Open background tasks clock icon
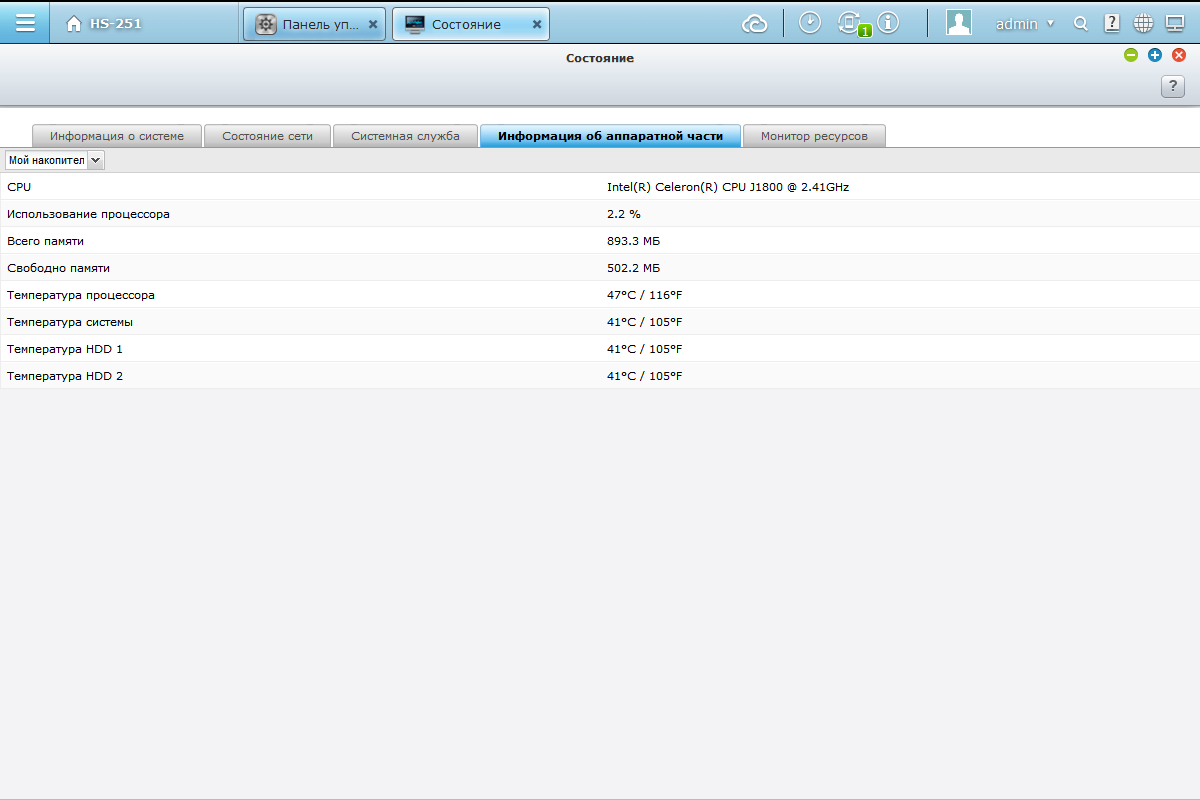Screen dimensions: 1200x800 [809, 23]
